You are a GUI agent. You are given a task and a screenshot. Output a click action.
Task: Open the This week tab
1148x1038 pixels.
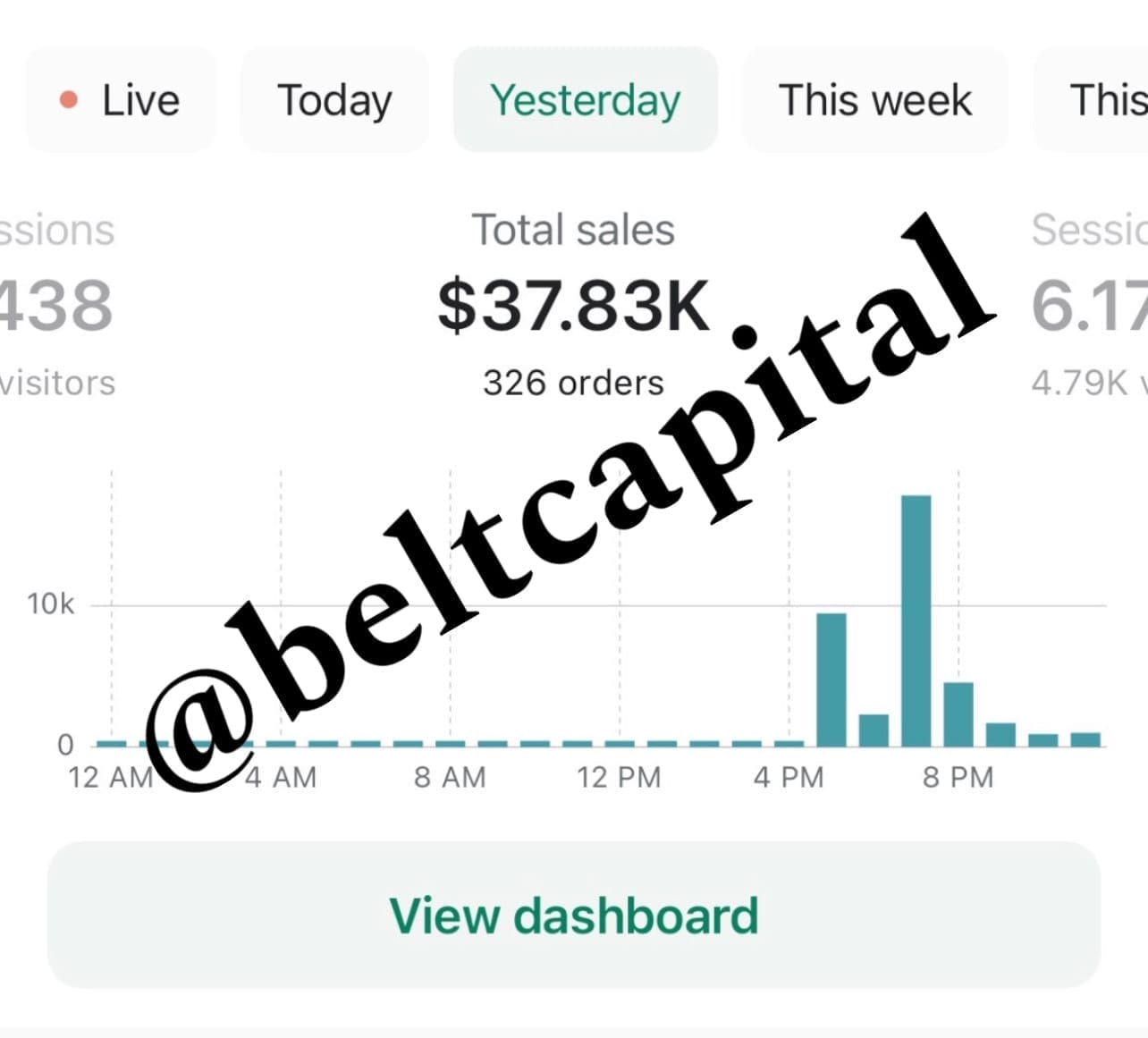tap(874, 99)
